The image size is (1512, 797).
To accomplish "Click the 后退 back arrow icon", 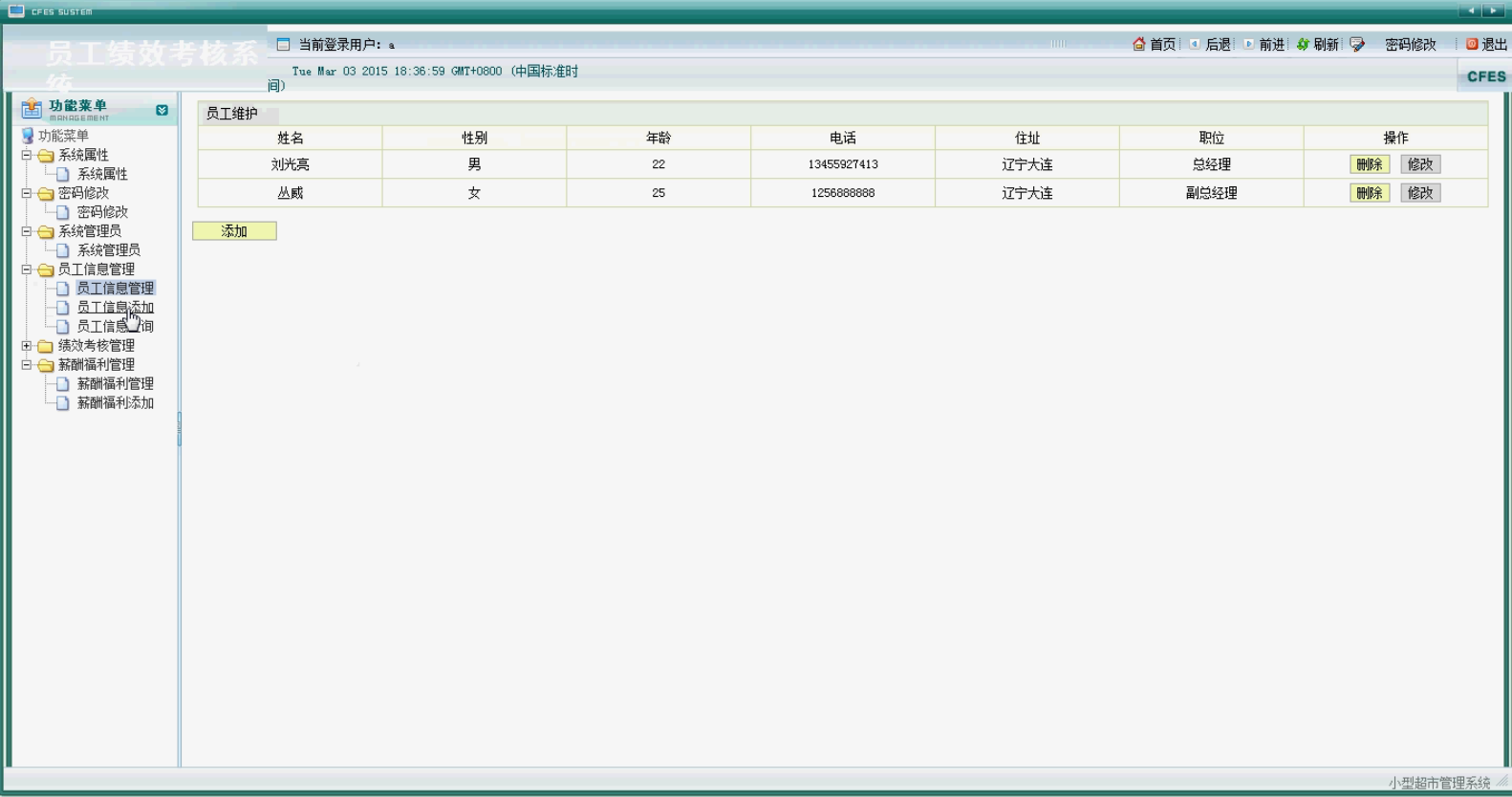I will point(1195,44).
